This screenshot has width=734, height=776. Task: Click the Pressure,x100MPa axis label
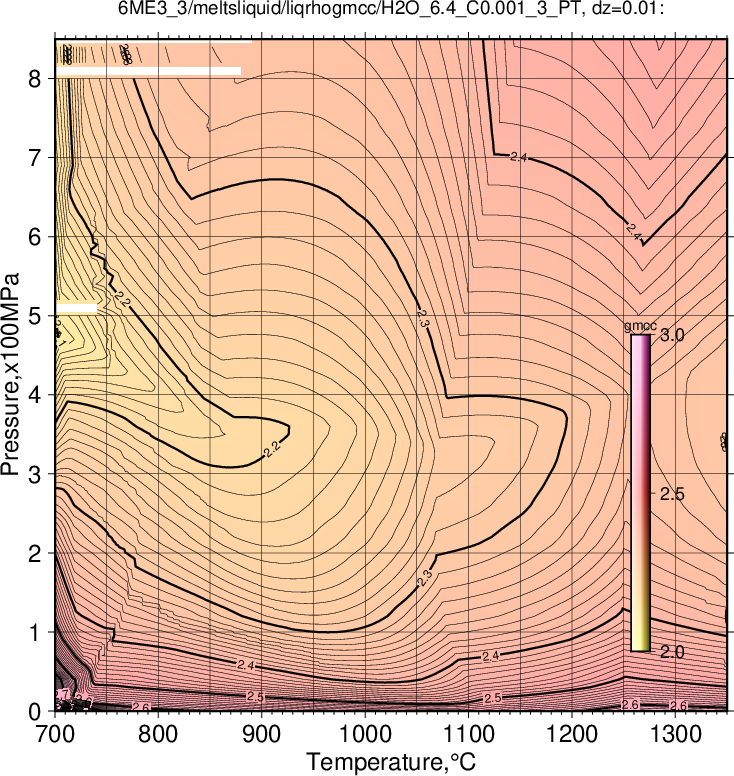(x=10, y=374)
